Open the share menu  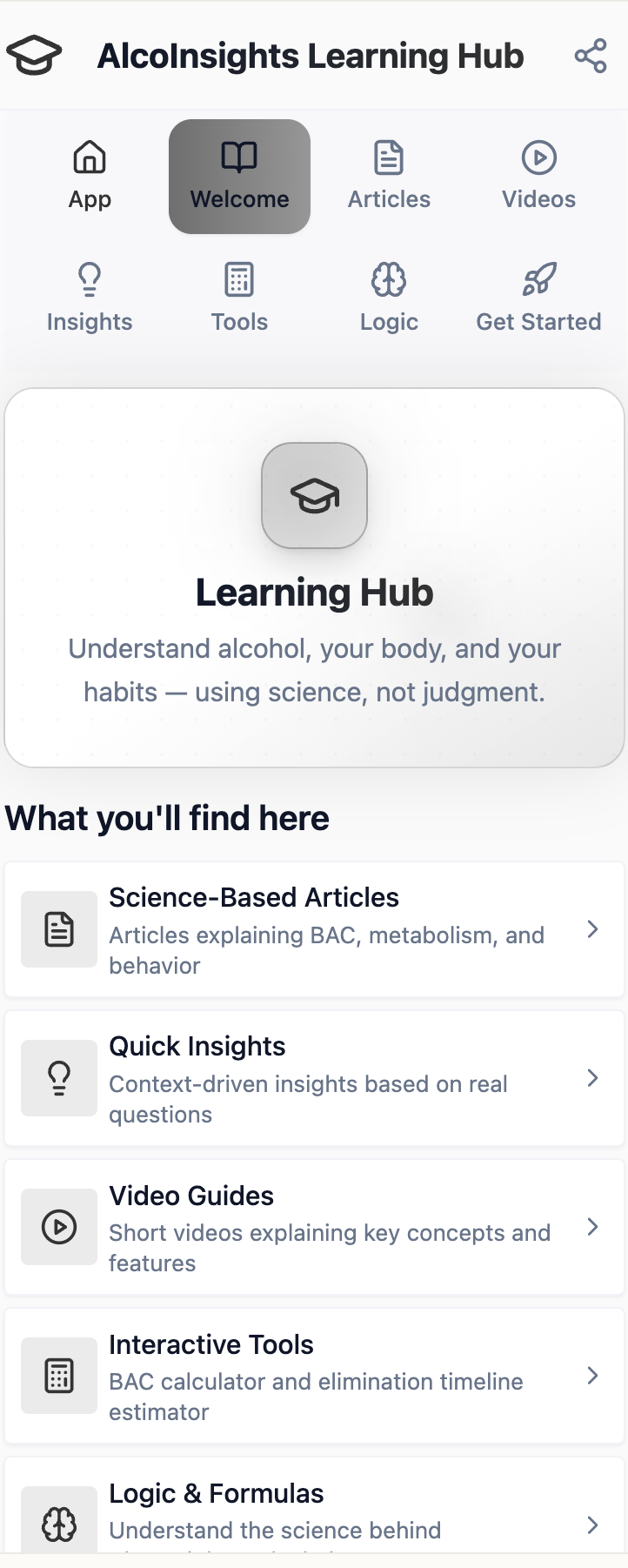pos(591,56)
